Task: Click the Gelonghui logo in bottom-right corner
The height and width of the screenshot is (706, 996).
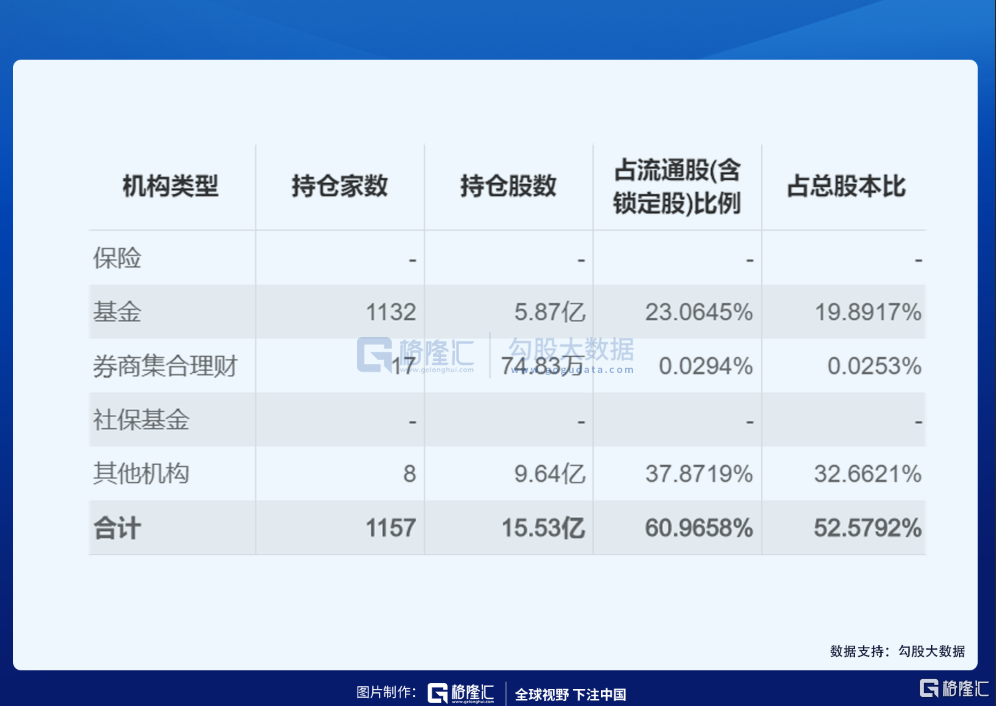Action: click(953, 688)
